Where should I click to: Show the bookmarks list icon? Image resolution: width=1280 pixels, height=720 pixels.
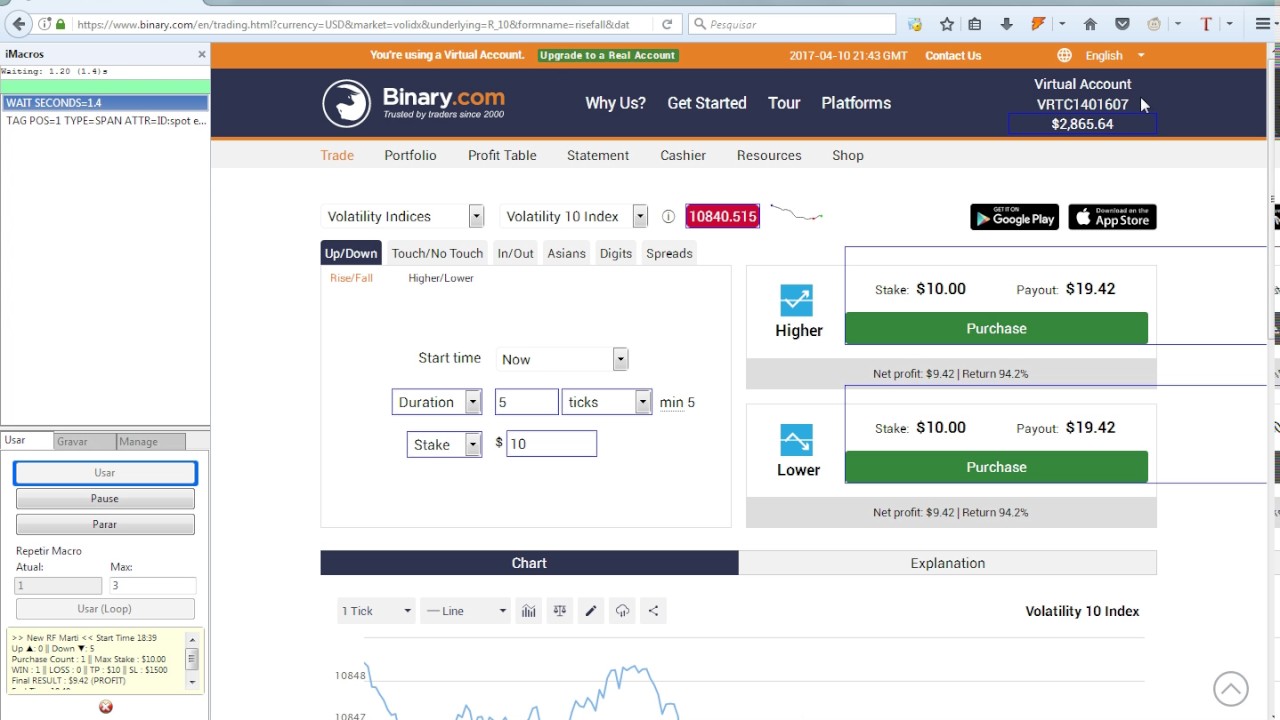tap(974, 24)
